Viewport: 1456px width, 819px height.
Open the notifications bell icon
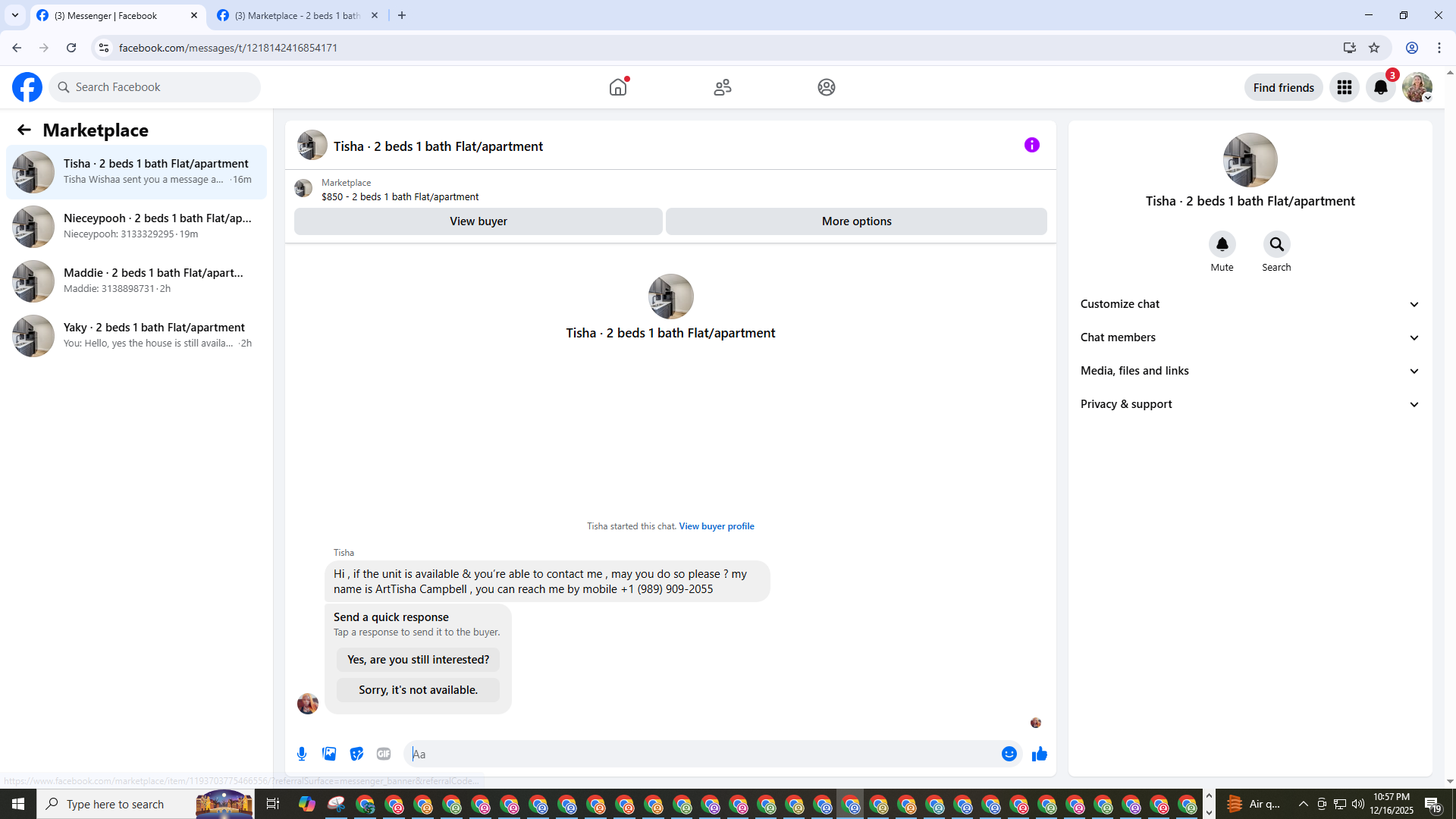(1381, 87)
